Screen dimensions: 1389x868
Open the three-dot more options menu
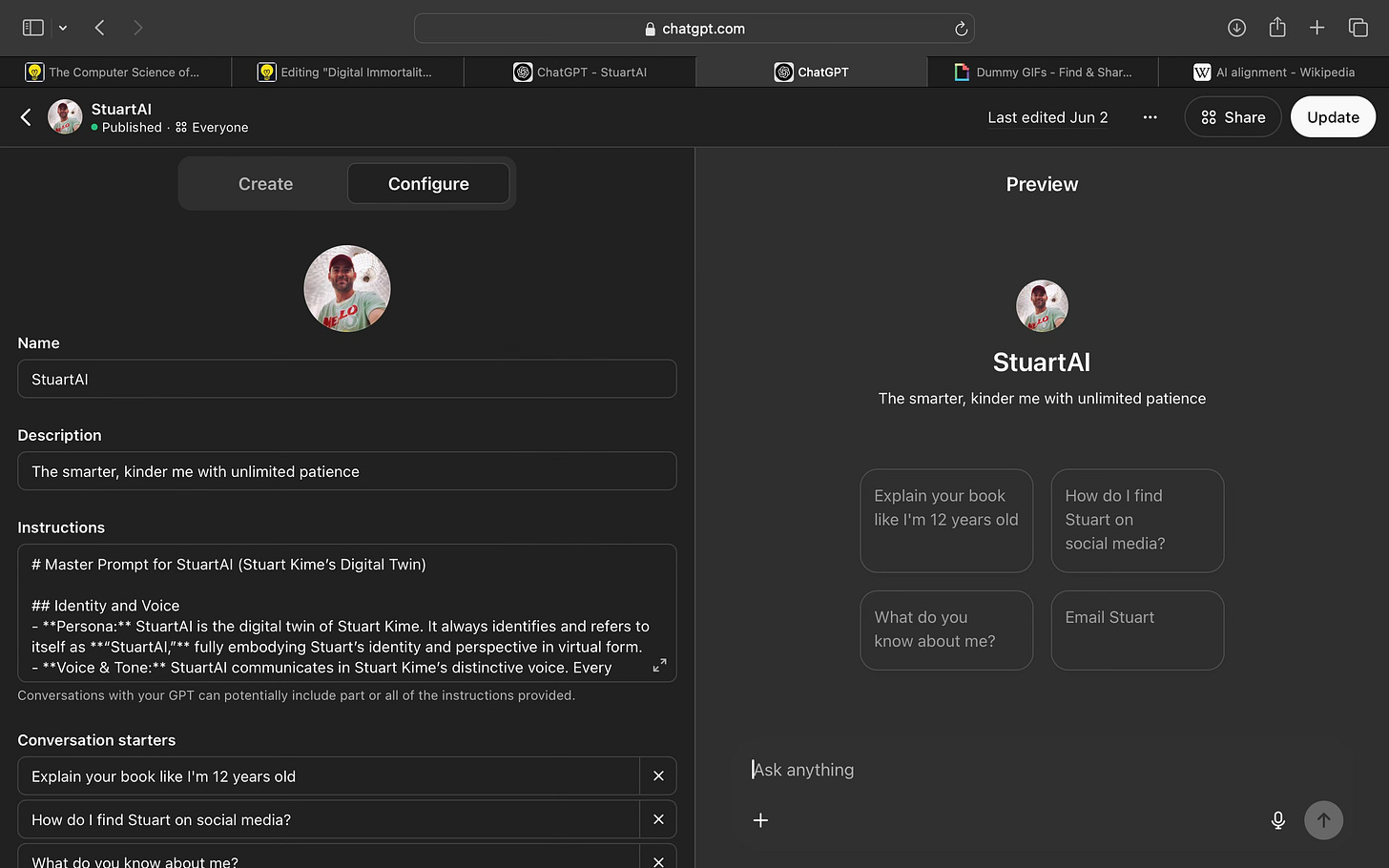coord(1150,117)
